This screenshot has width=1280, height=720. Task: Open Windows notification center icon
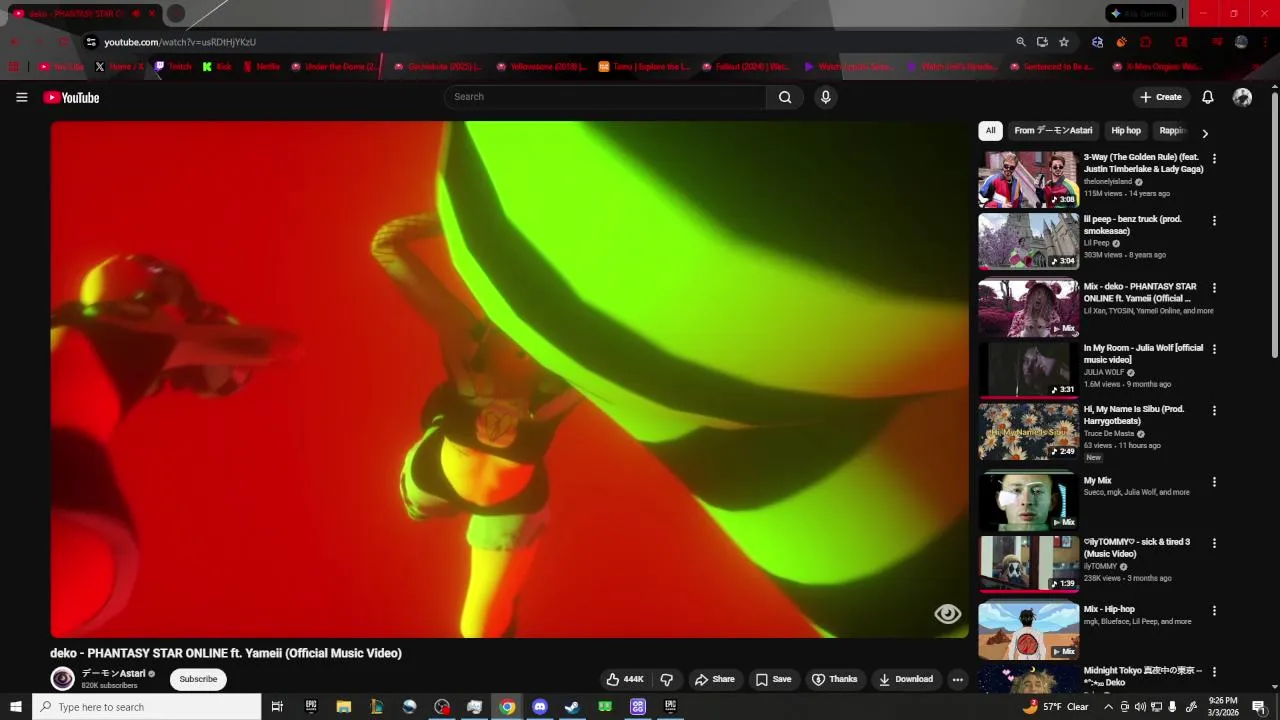1259,707
